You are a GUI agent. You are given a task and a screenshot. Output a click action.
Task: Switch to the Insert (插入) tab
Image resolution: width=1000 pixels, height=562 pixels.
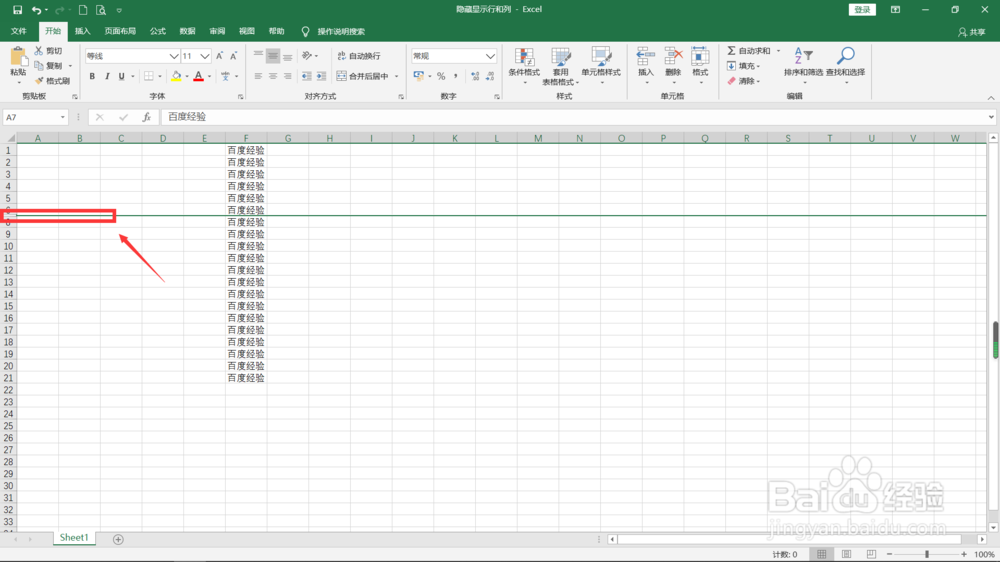[82, 31]
